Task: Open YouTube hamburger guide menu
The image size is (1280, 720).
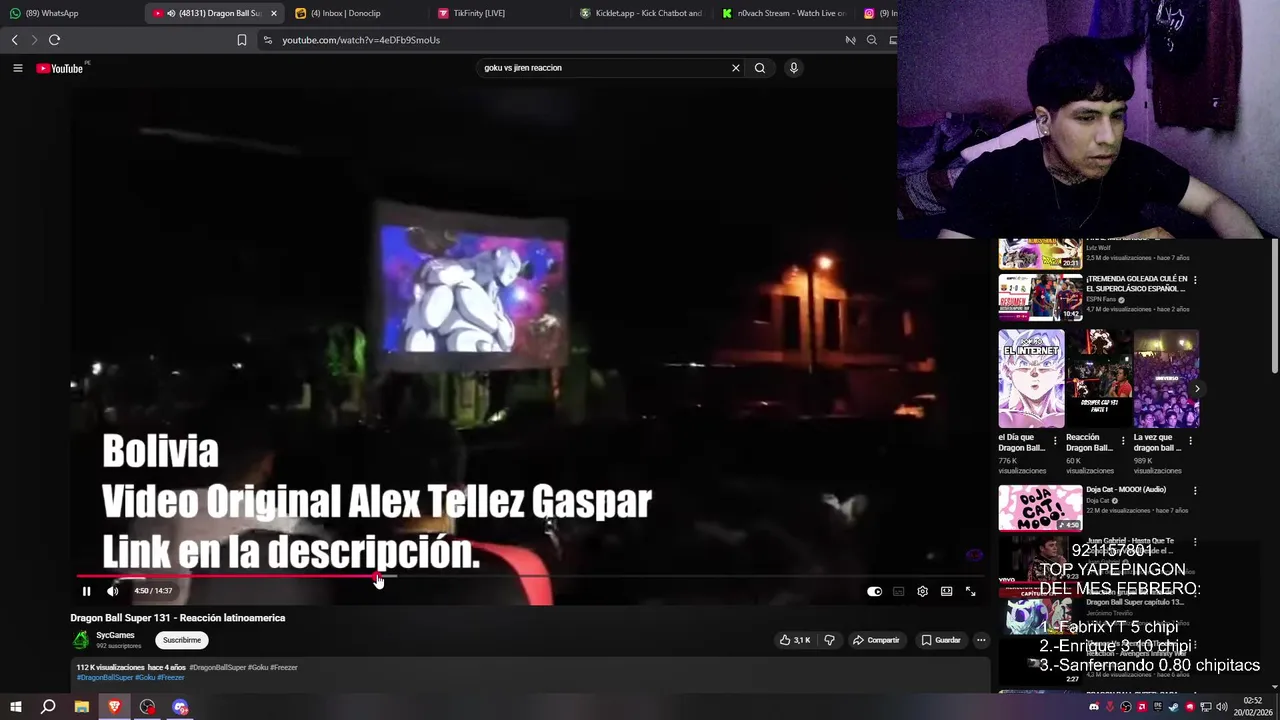Action: [17, 68]
